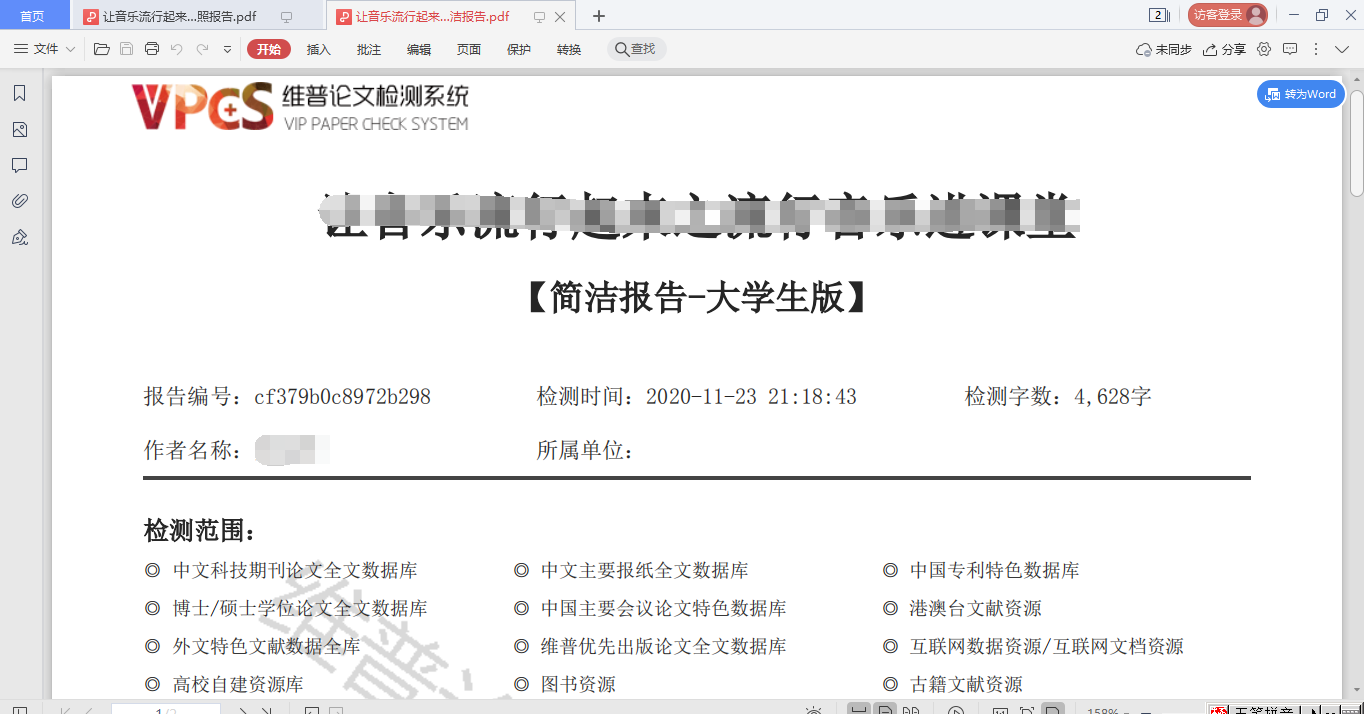Click the presentation icon on first PDF tab
This screenshot has height=714, width=1364.
[287, 17]
